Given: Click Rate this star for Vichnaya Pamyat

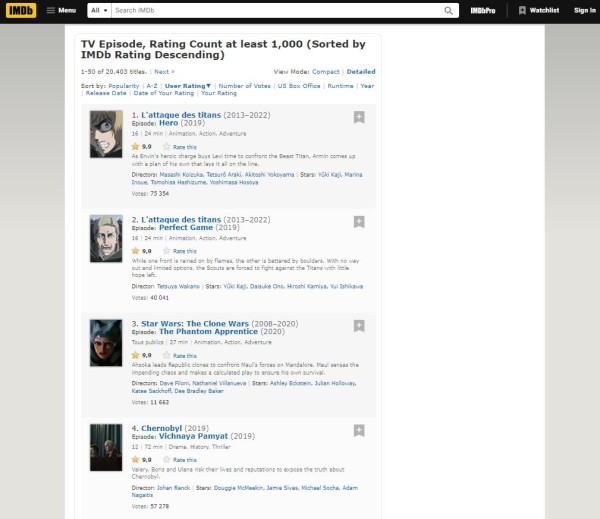Looking at the screenshot, I should 166,460.
